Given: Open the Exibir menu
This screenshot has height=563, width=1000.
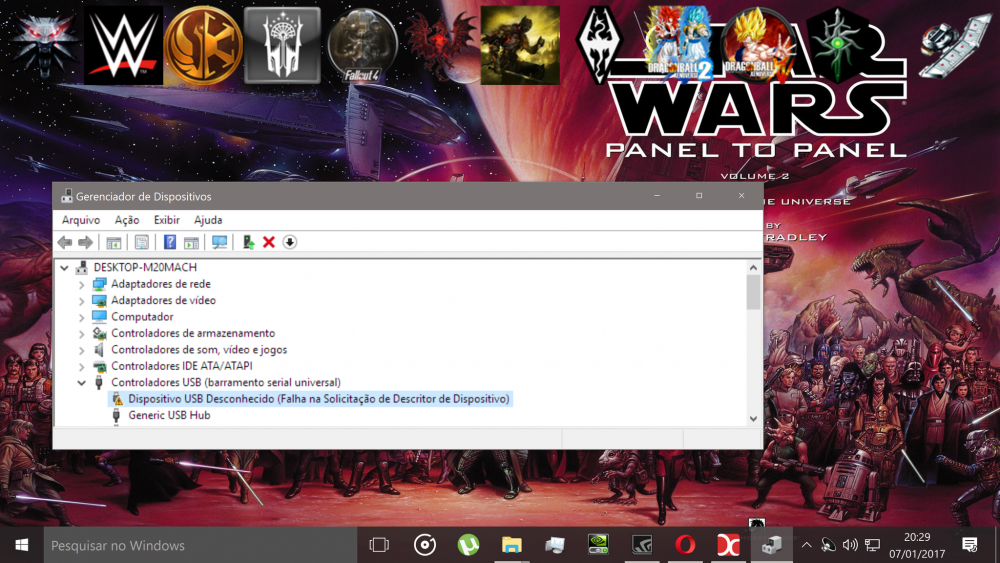Looking at the screenshot, I should 166,220.
